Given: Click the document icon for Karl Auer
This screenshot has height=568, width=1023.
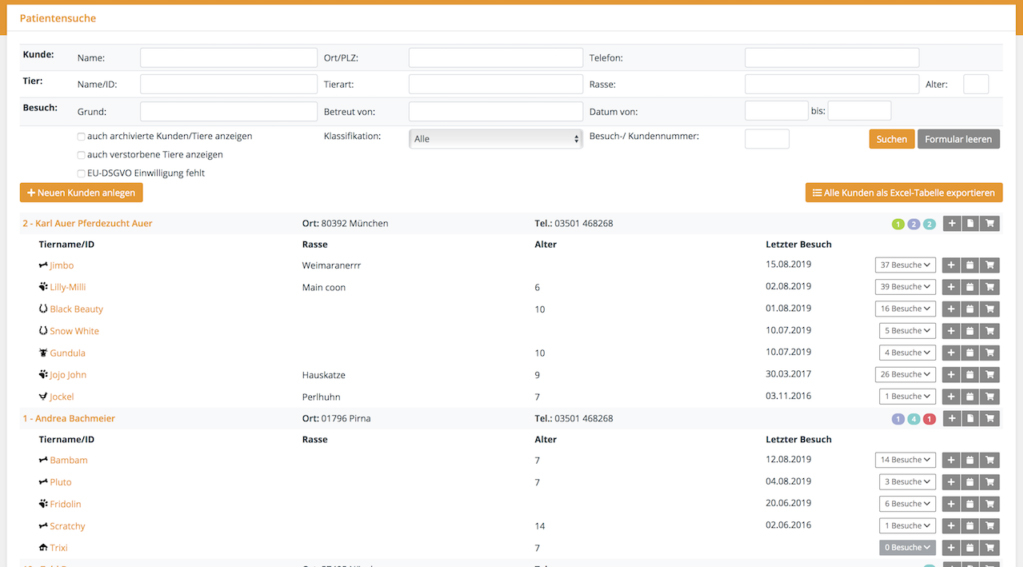Looking at the screenshot, I should click(x=970, y=224).
